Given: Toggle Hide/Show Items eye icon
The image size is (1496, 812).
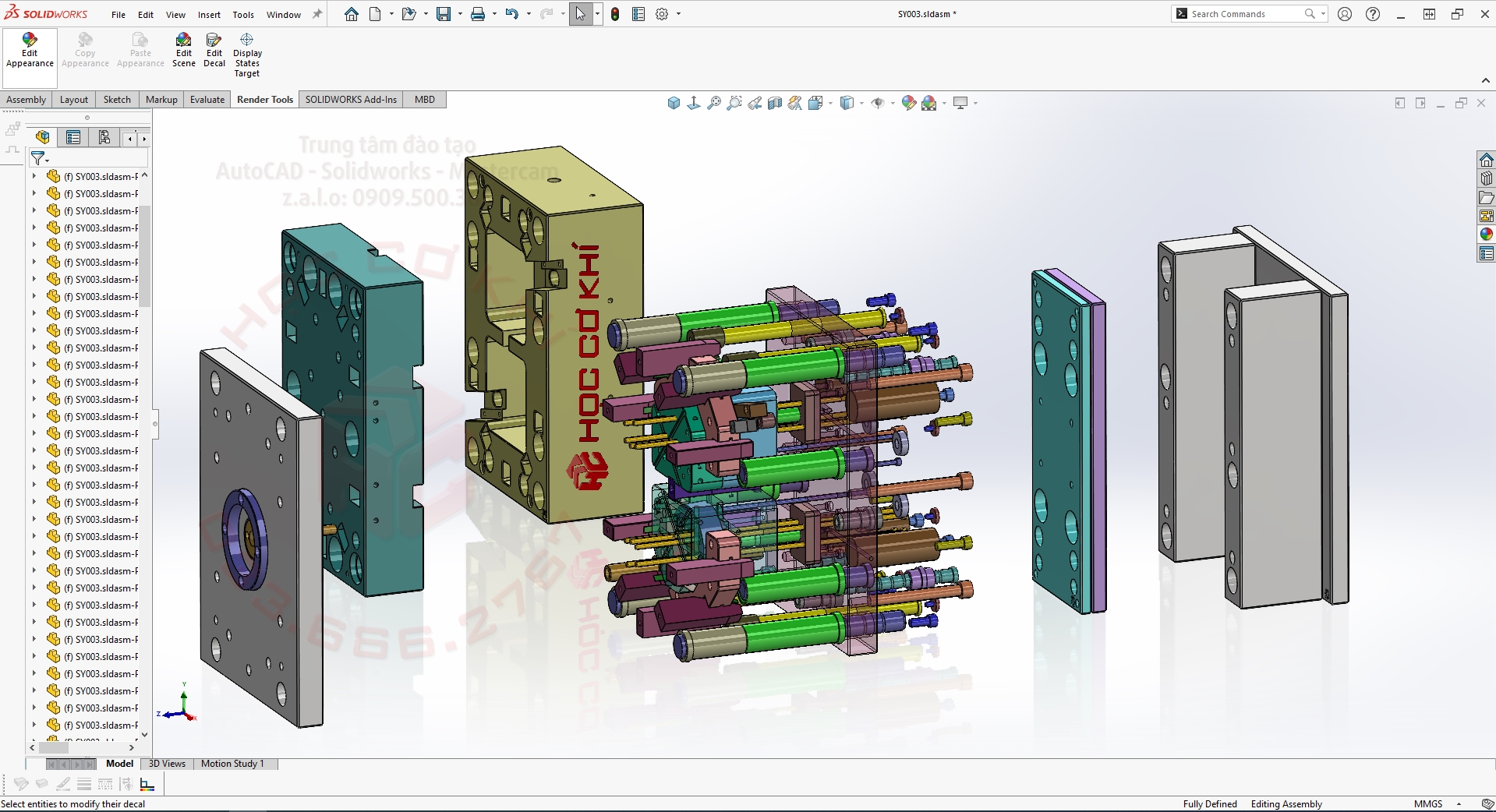Looking at the screenshot, I should 878,103.
